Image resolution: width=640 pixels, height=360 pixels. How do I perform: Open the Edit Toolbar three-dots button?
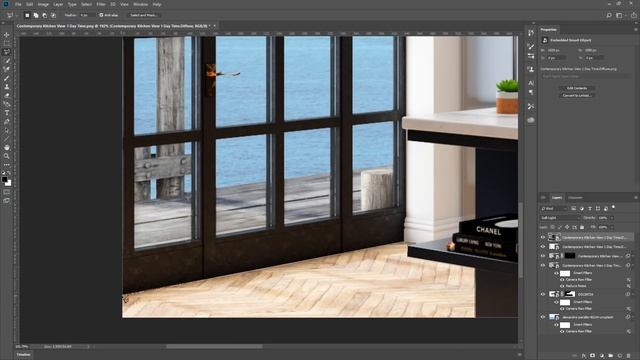pyautogui.click(x=7, y=165)
